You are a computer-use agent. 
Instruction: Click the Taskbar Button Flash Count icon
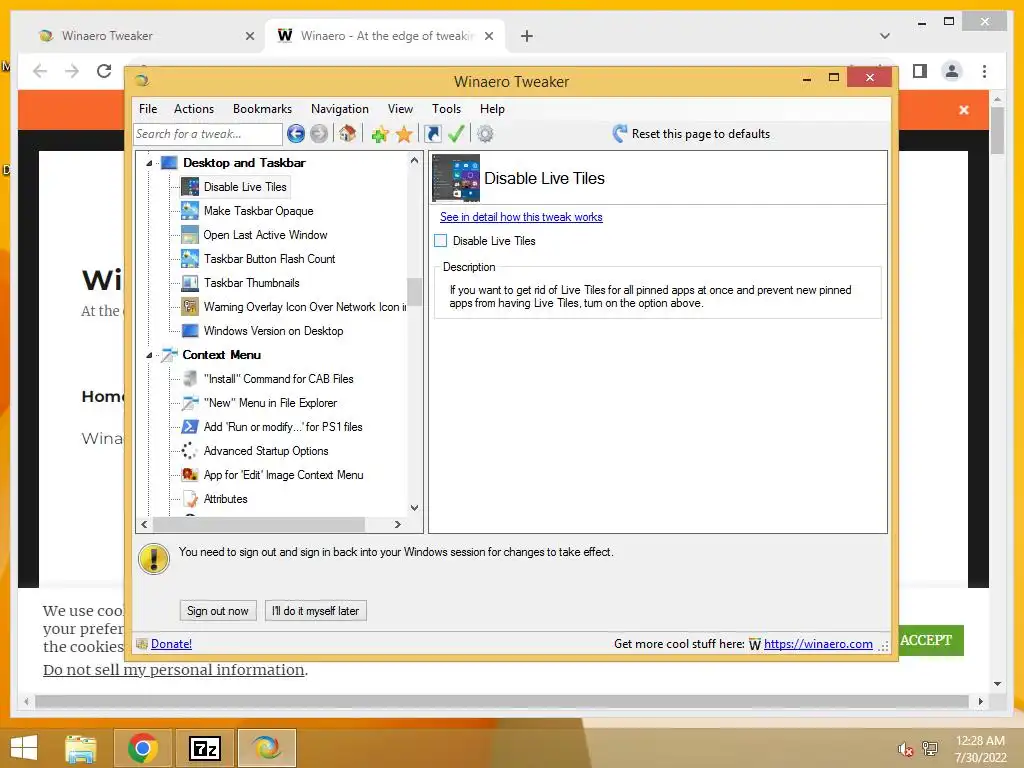[x=190, y=259]
